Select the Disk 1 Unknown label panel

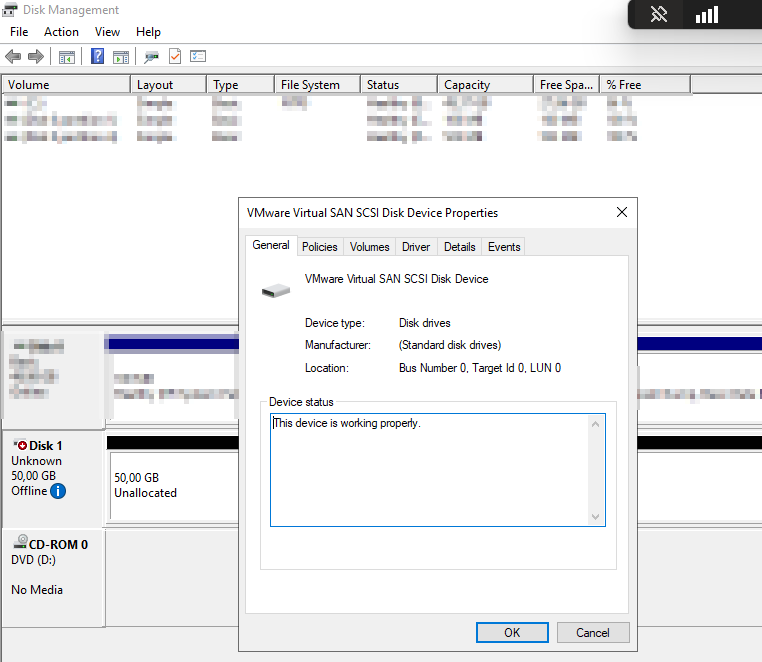click(53, 478)
